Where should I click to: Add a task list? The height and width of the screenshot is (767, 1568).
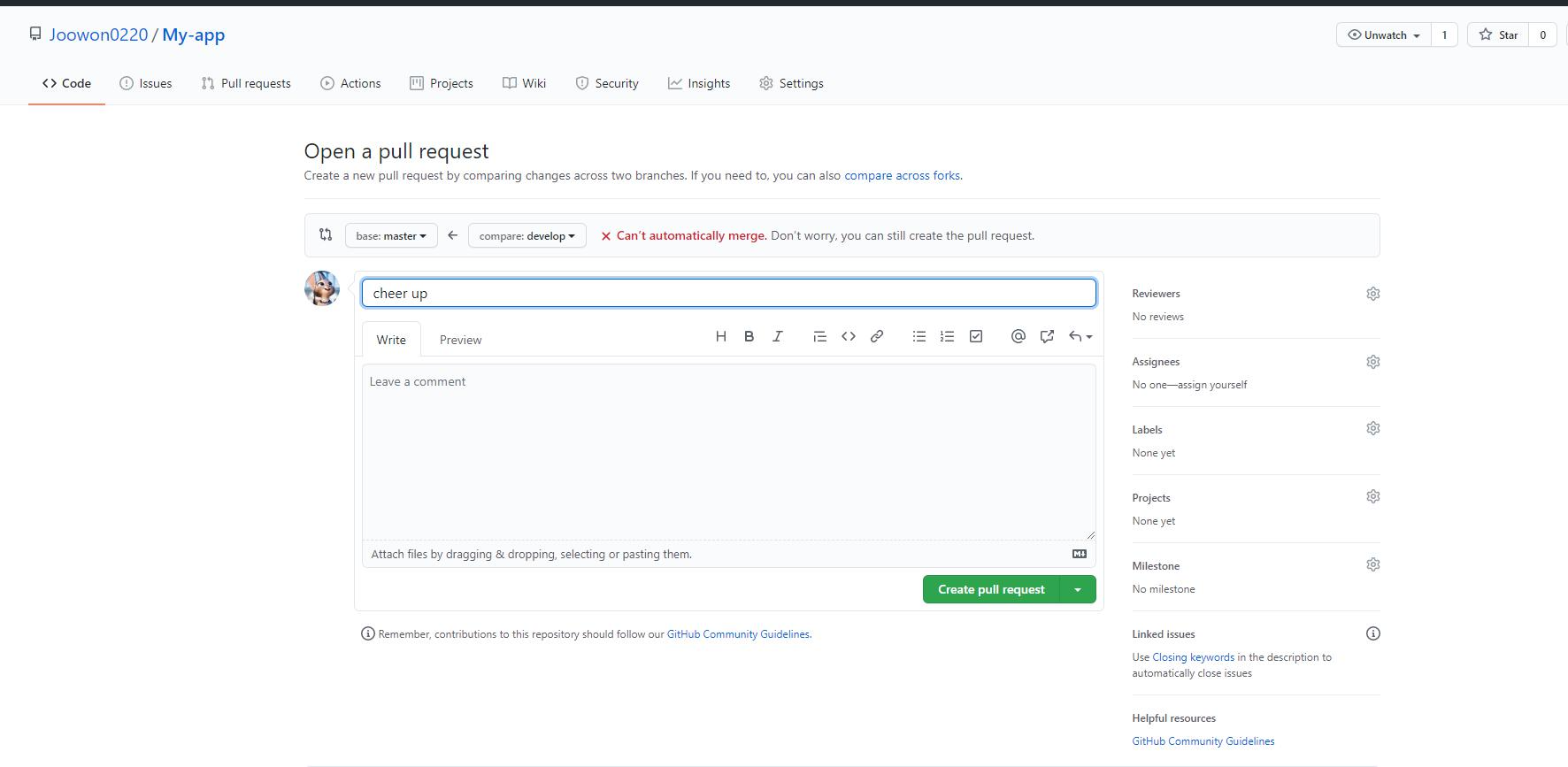[x=976, y=336]
